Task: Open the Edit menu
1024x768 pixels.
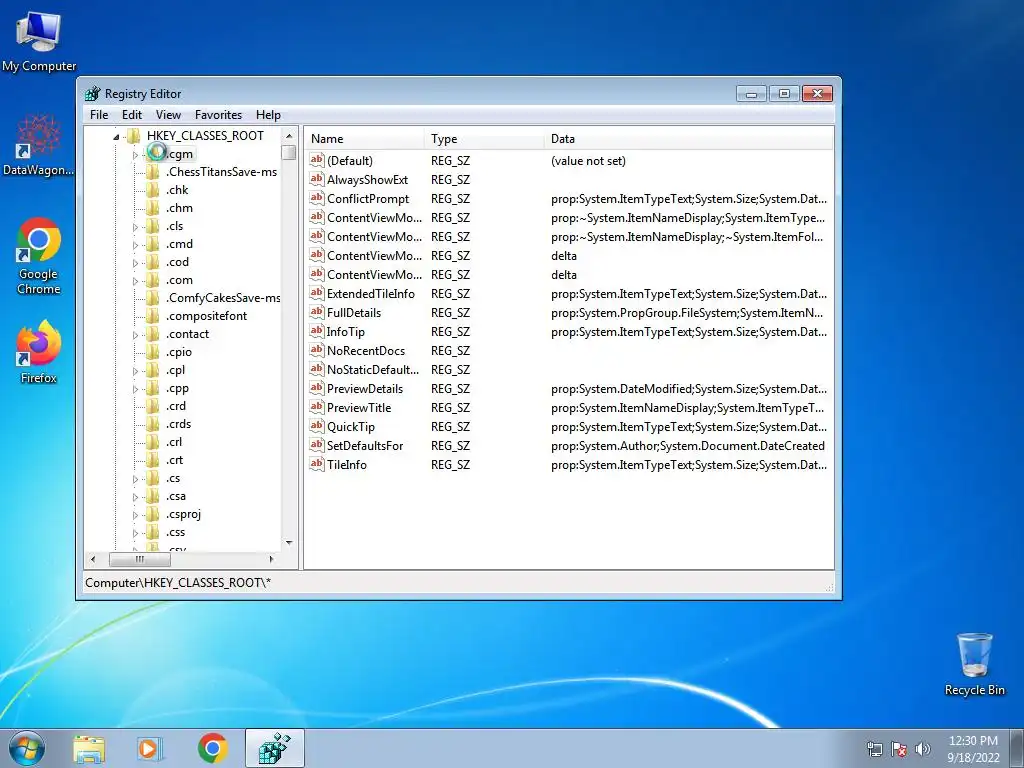Action: pos(132,114)
